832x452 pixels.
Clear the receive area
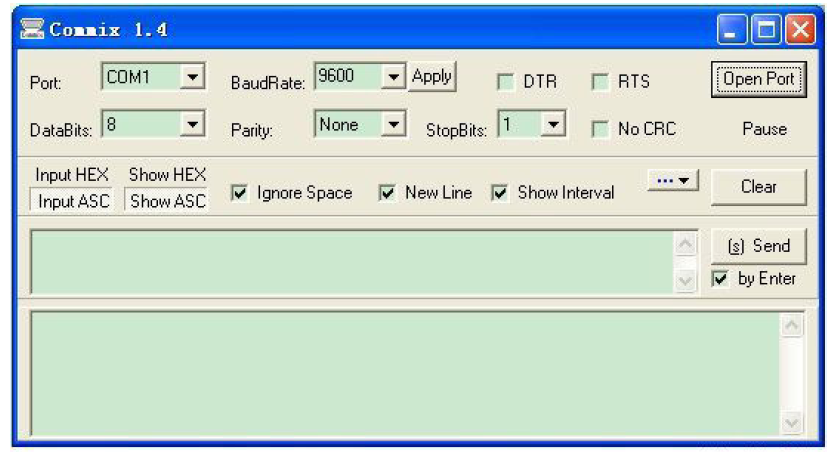pyautogui.click(x=758, y=187)
